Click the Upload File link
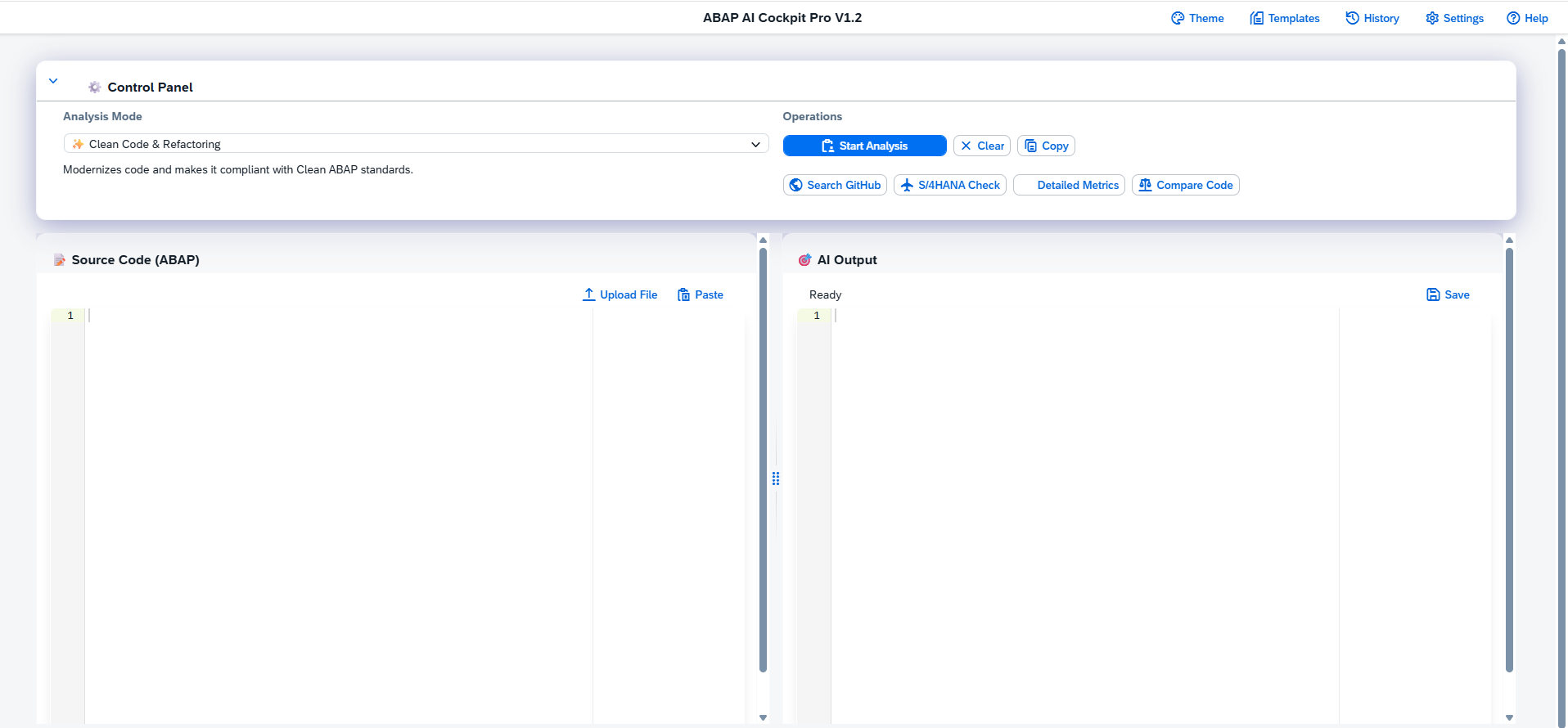 [x=620, y=294]
